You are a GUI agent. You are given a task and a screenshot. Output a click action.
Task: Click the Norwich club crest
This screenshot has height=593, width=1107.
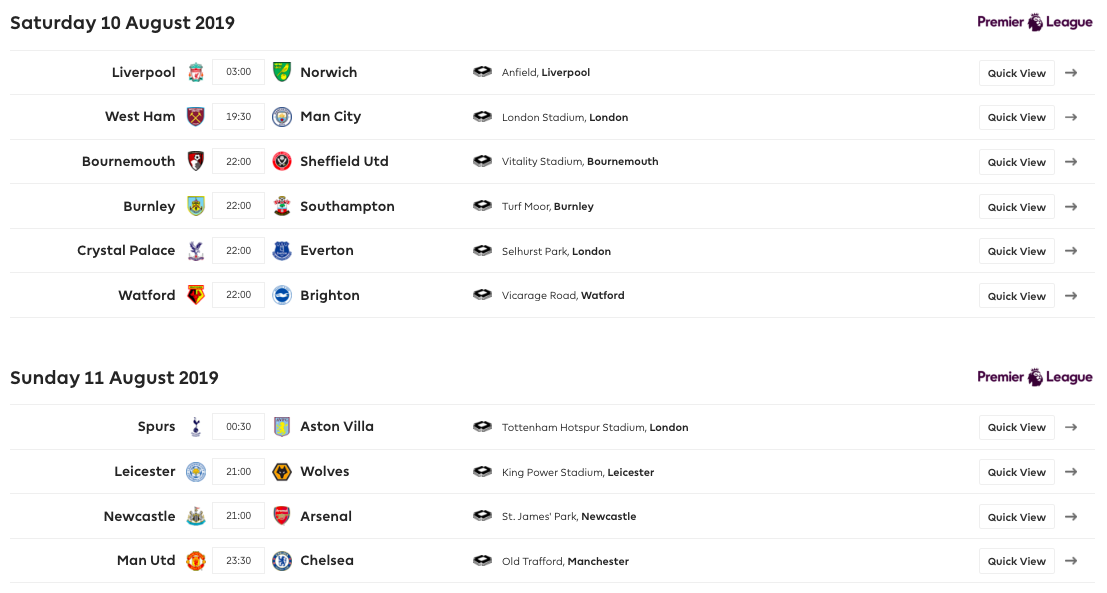[x=282, y=72]
